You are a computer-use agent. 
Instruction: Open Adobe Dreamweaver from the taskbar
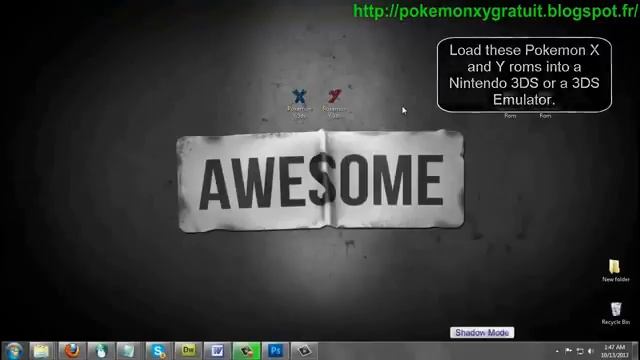click(x=188, y=351)
